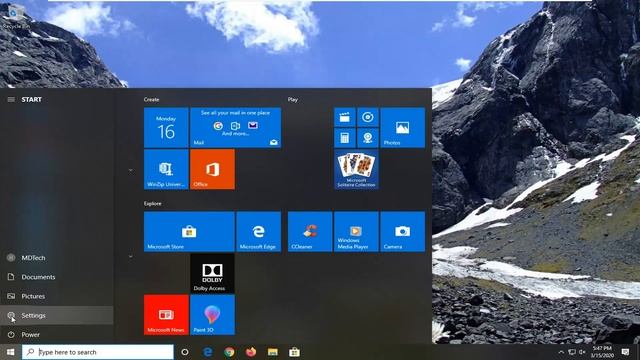Open the Photos tile
Image resolution: width=640 pixels, height=360 pixels.
(402, 128)
